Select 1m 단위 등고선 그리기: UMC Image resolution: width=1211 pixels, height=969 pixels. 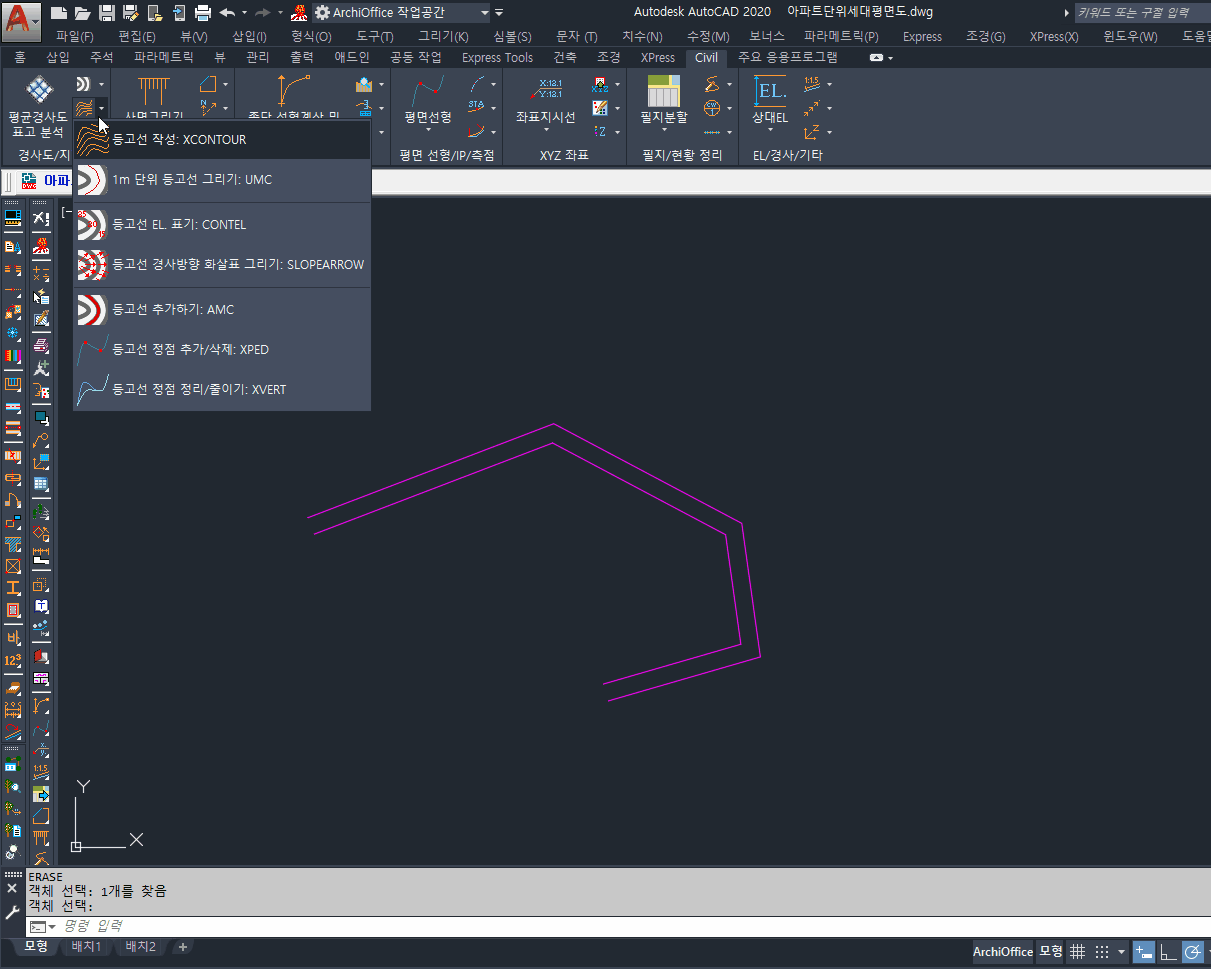click(x=222, y=180)
